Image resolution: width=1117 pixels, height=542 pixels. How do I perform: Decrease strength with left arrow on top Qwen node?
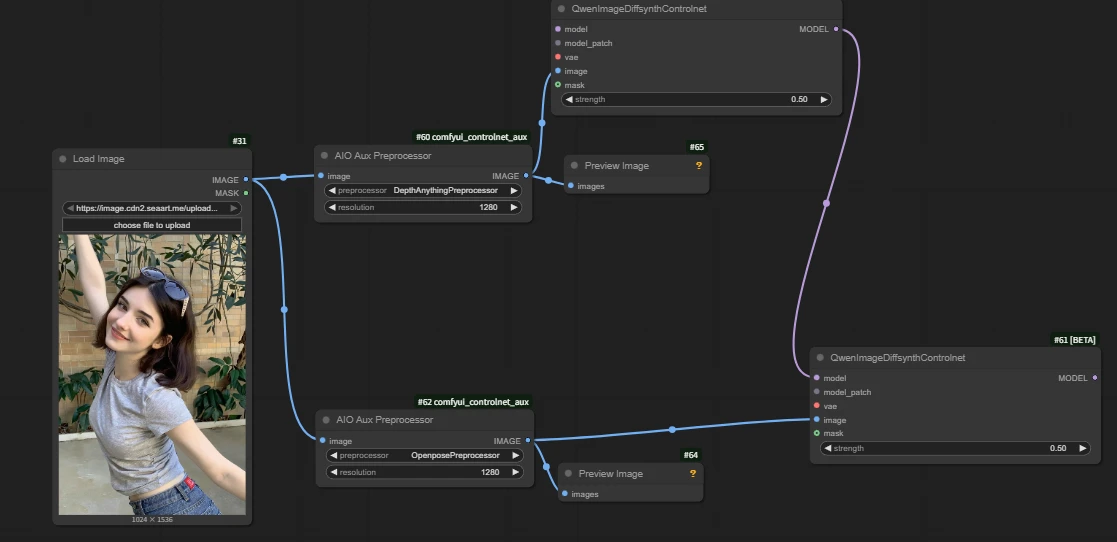pyautogui.click(x=569, y=100)
